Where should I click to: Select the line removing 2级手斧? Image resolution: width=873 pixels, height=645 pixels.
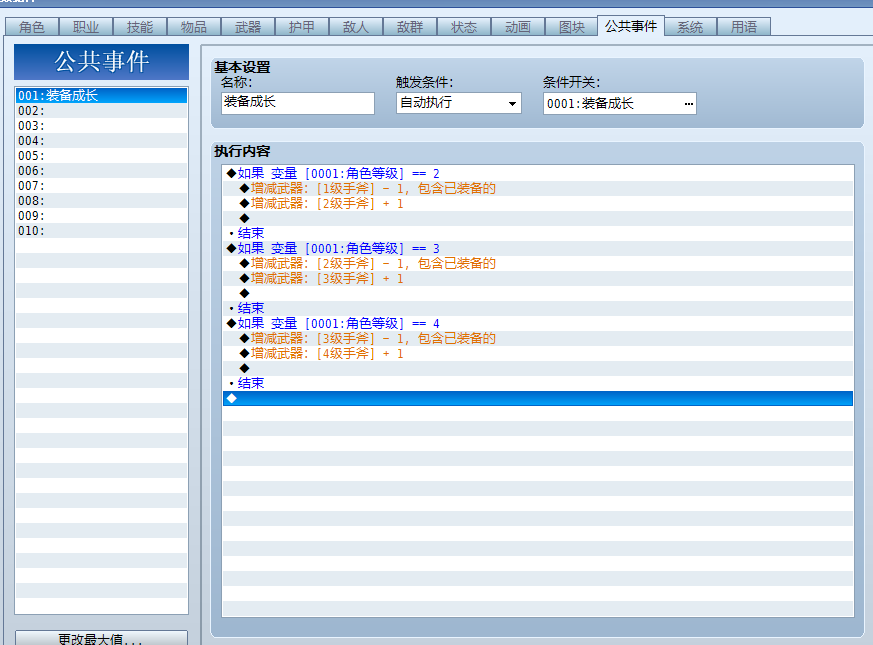pos(538,263)
